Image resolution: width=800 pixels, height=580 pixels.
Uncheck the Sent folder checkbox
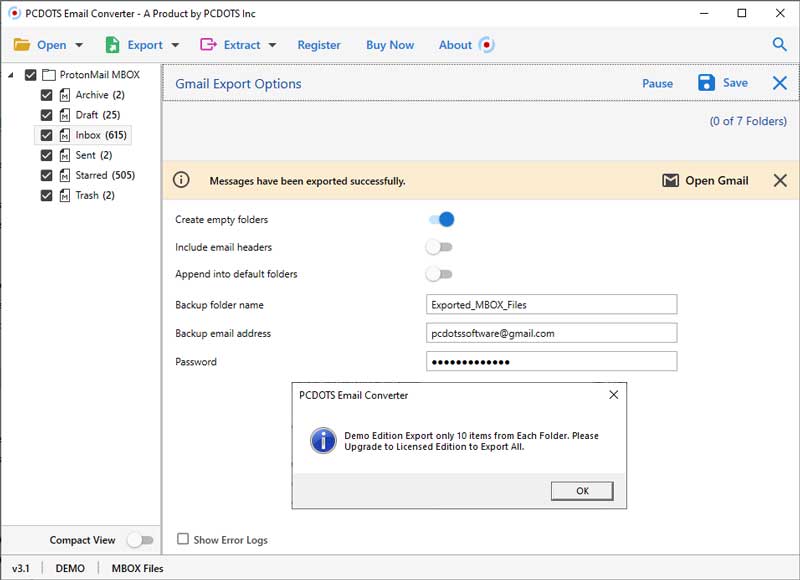click(46, 155)
